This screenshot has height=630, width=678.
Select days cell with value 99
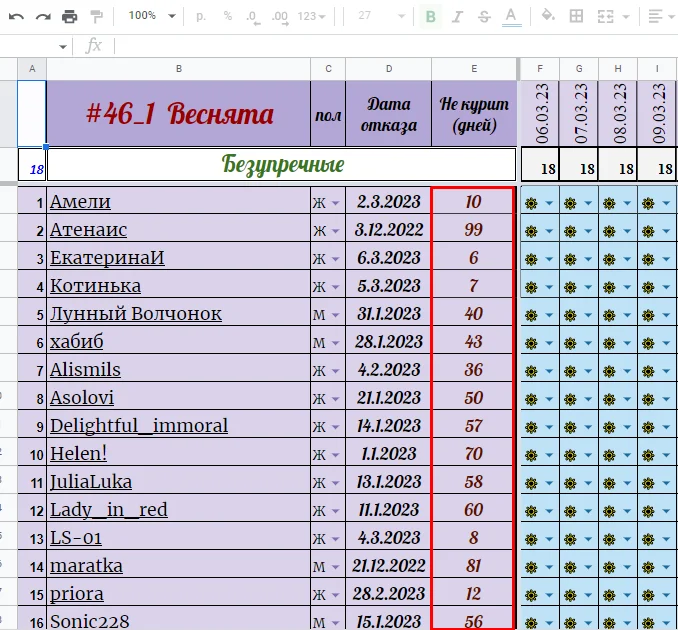click(473, 230)
